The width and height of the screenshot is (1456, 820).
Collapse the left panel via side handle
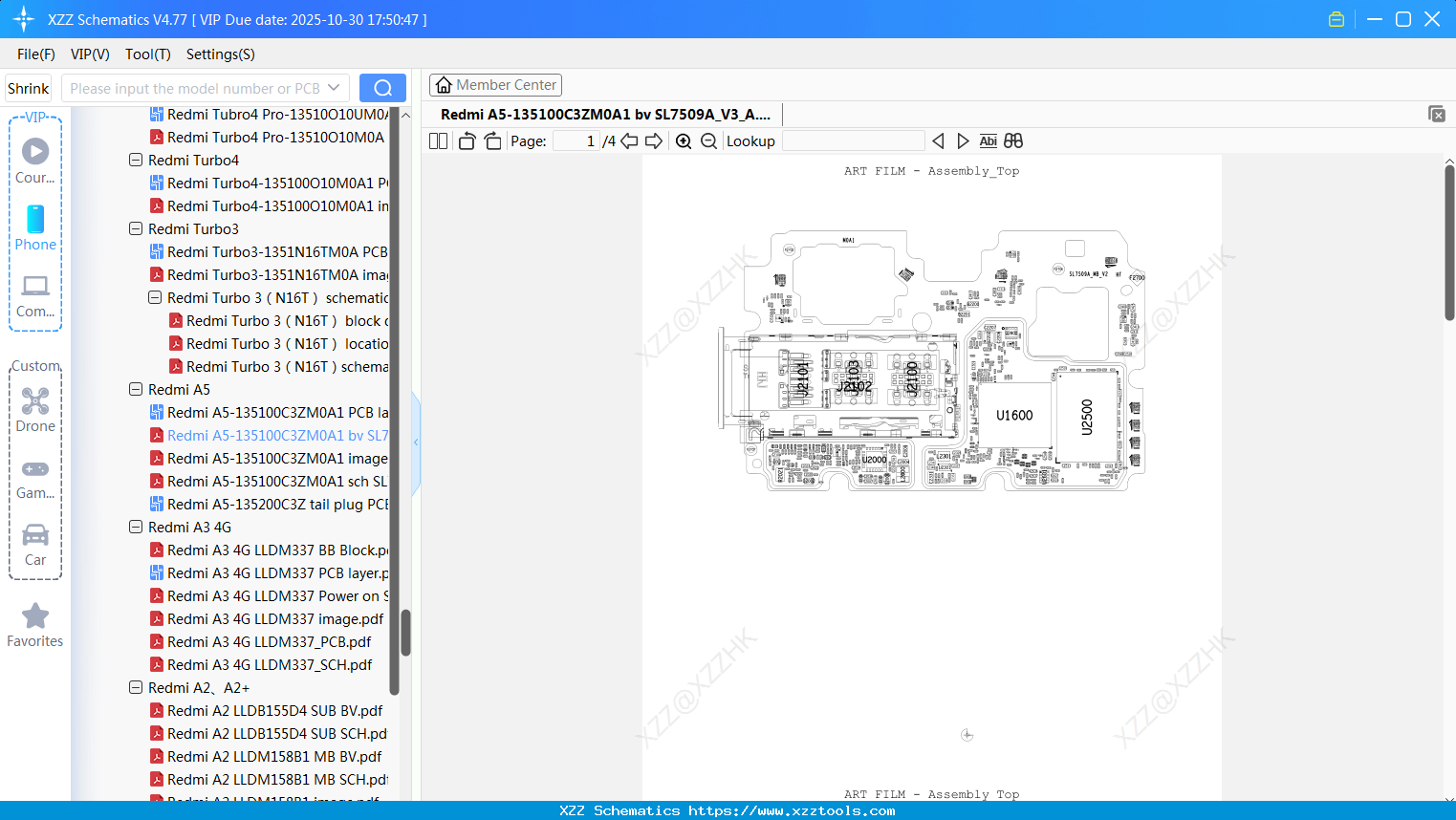pyautogui.click(x=416, y=442)
